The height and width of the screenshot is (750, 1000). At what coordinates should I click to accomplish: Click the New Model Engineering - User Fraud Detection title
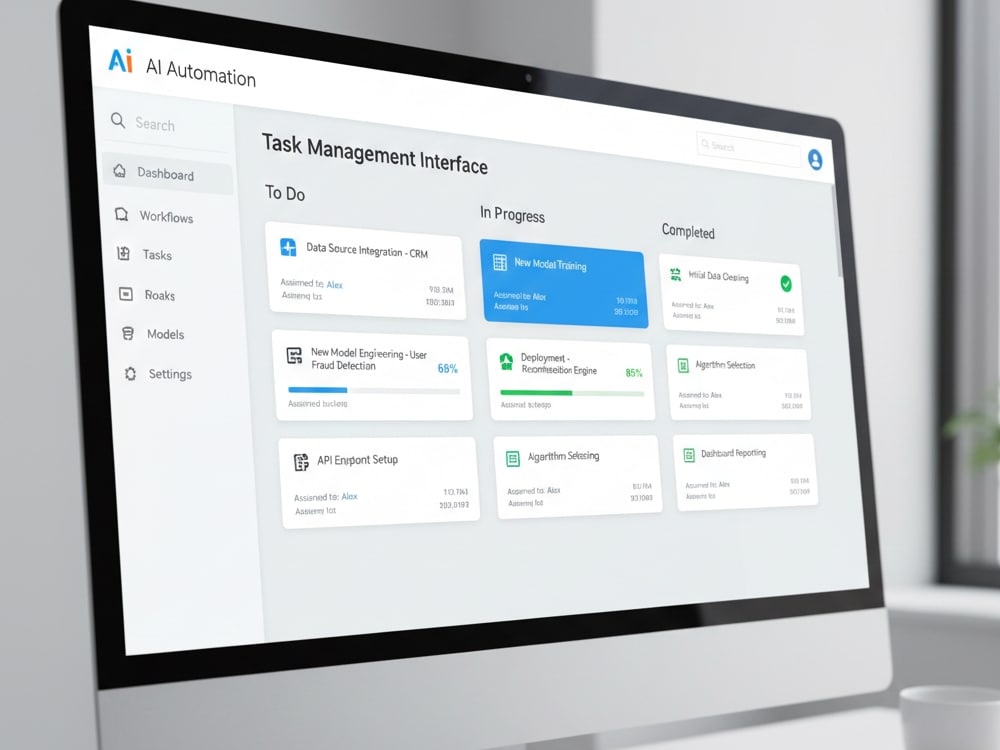point(369,359)
